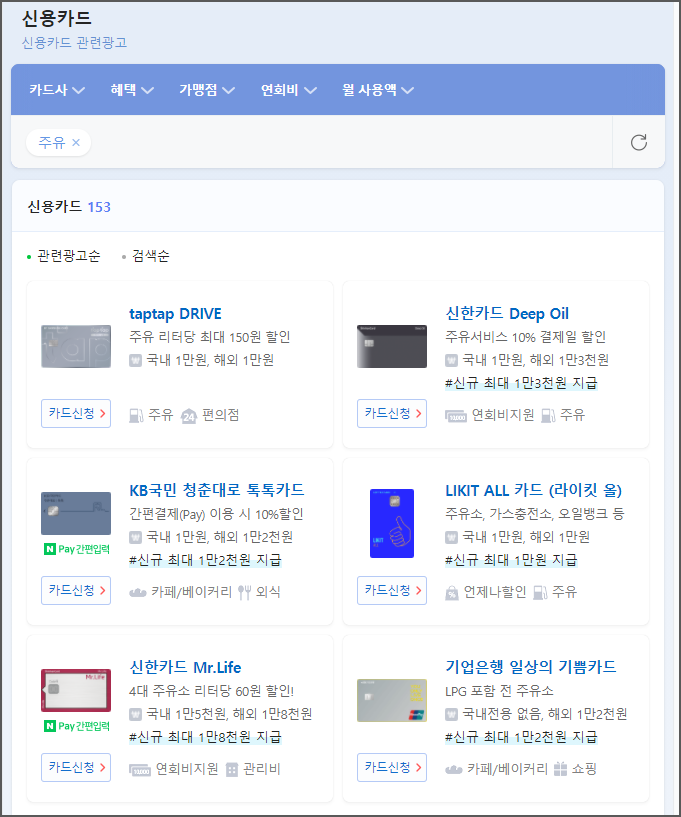
Task: Apply for KB국민 청춘대로 톡톡카드
Action: [x=76, y=590]
